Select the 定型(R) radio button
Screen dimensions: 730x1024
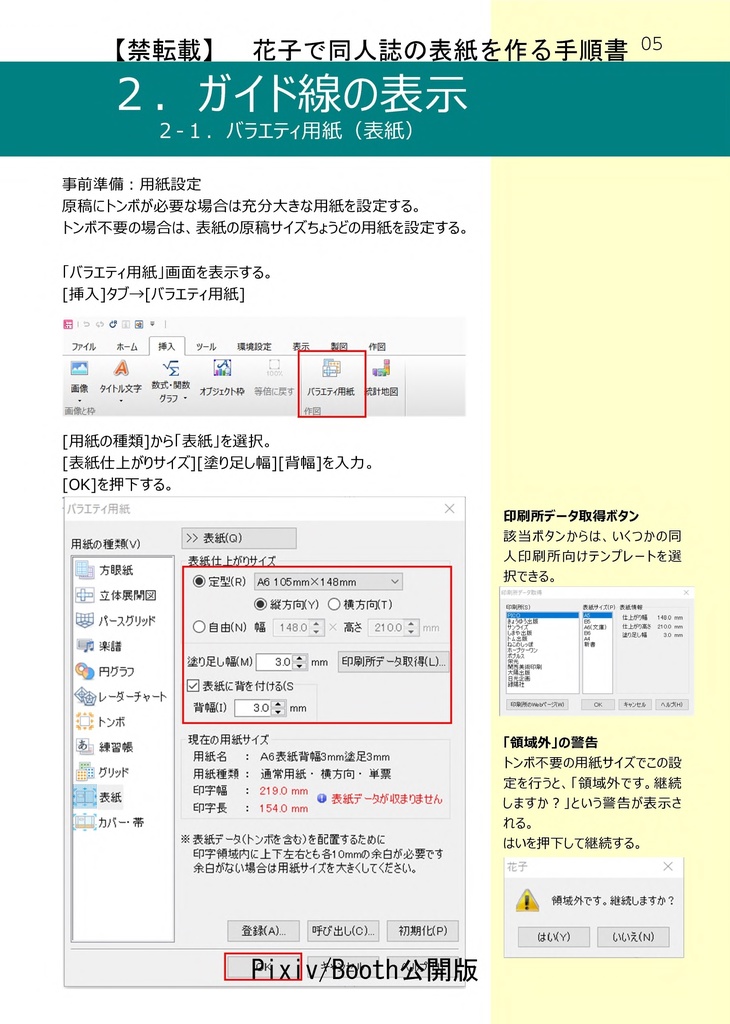(199, 581)
